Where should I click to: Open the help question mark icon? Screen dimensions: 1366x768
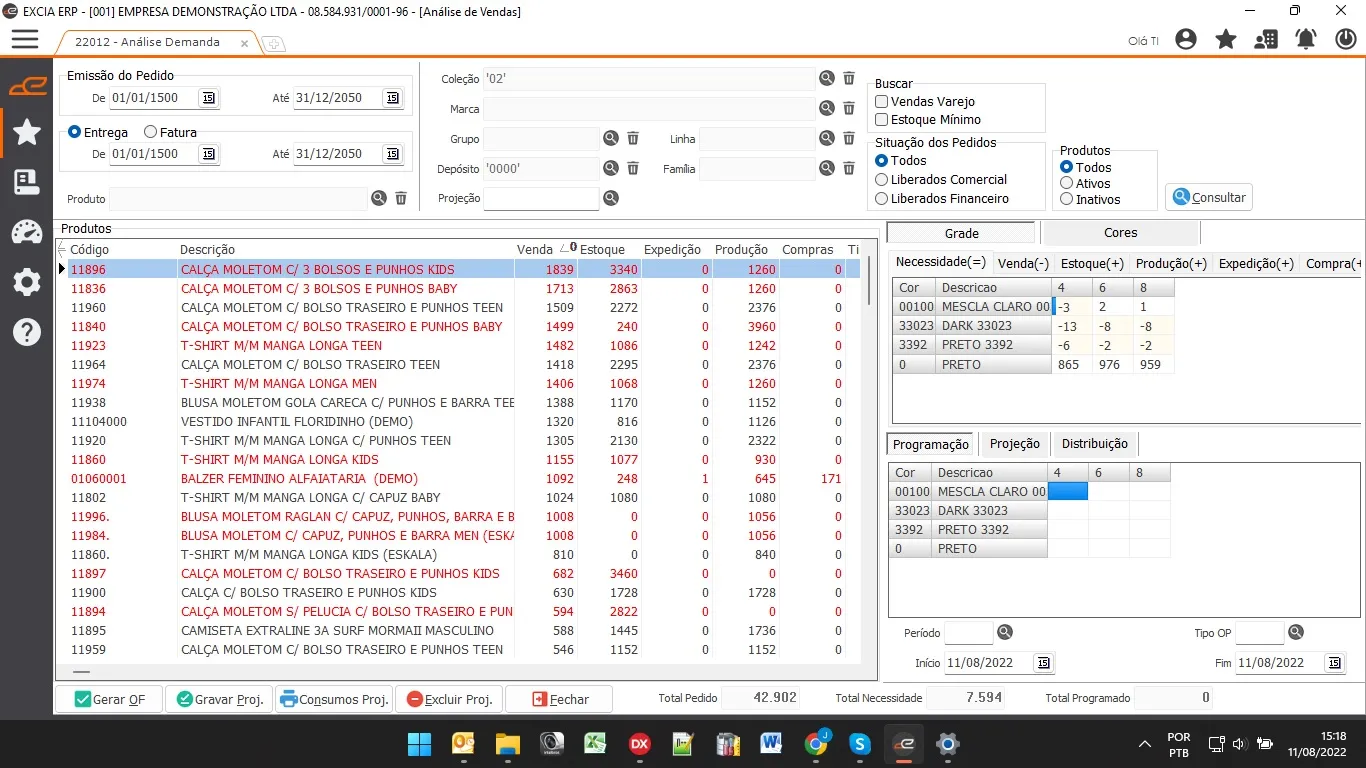point(27,332)
